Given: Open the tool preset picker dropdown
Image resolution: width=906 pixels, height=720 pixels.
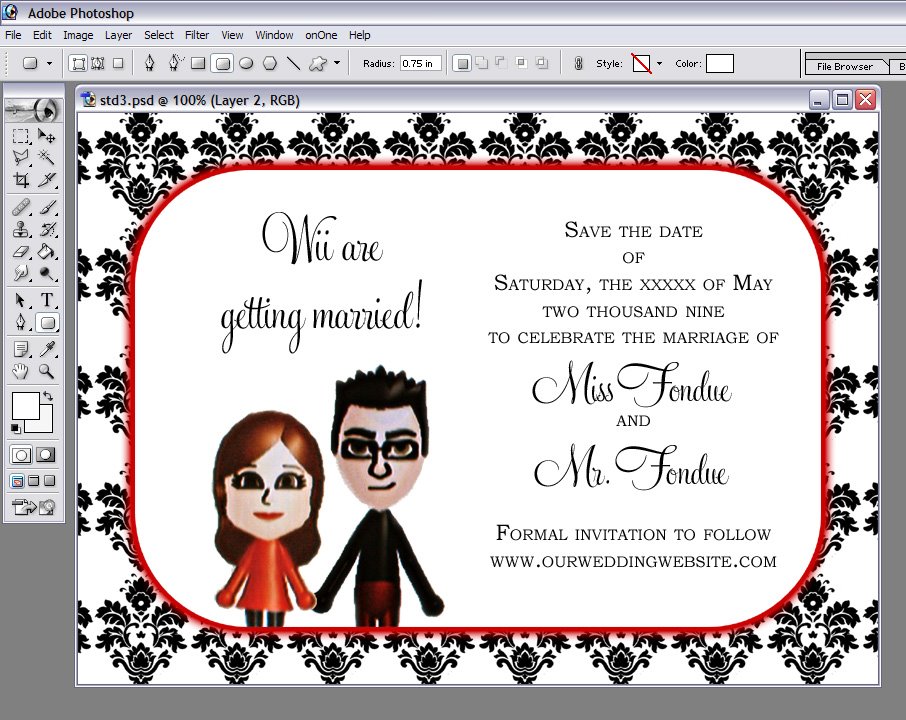Looking at the screenshot, I should click(x=49, y=63).
